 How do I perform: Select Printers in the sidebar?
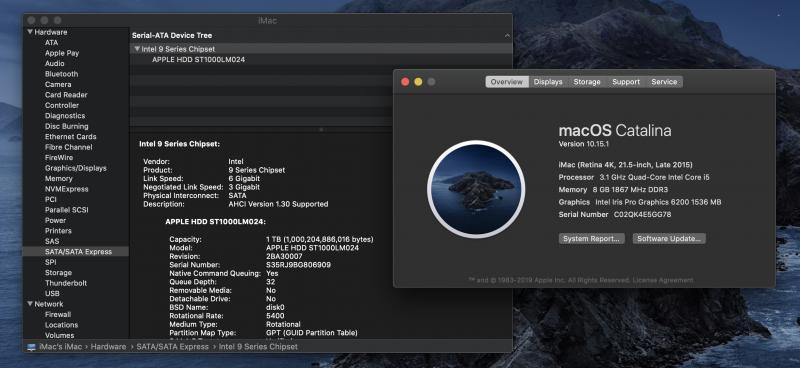[58, 231]
